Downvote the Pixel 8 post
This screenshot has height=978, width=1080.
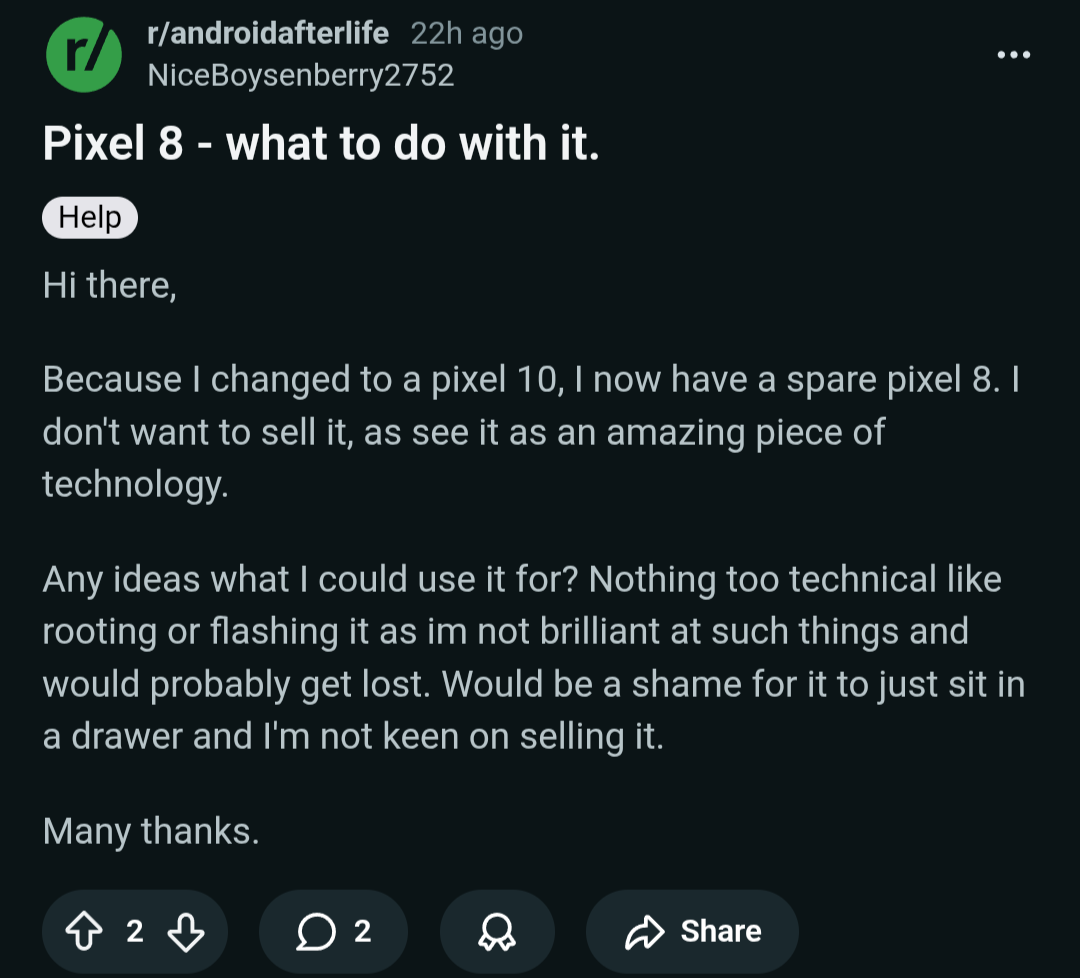click(185, 930)
